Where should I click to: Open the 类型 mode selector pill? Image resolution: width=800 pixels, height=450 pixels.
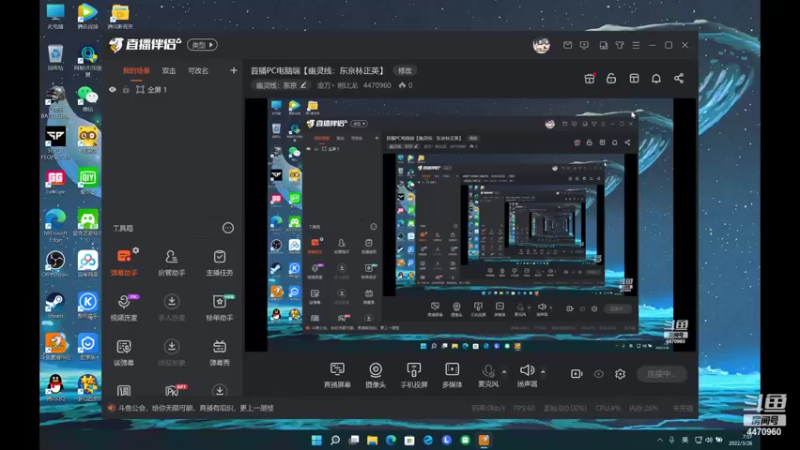click(202, 45)
